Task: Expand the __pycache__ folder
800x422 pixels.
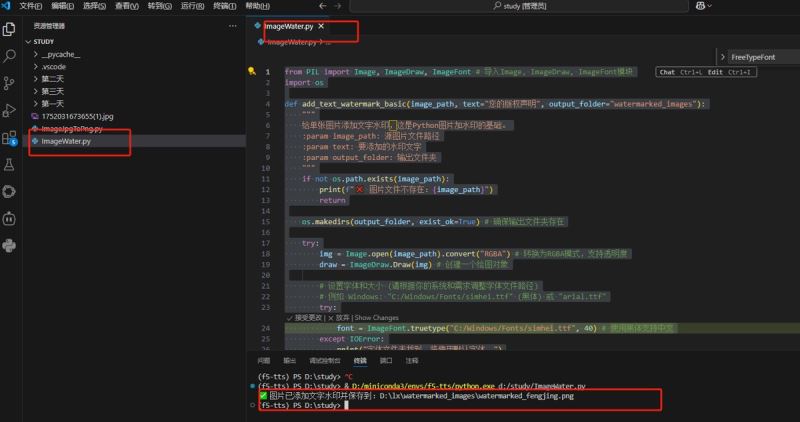Action: pyautogui.click(x=60, y=54)
